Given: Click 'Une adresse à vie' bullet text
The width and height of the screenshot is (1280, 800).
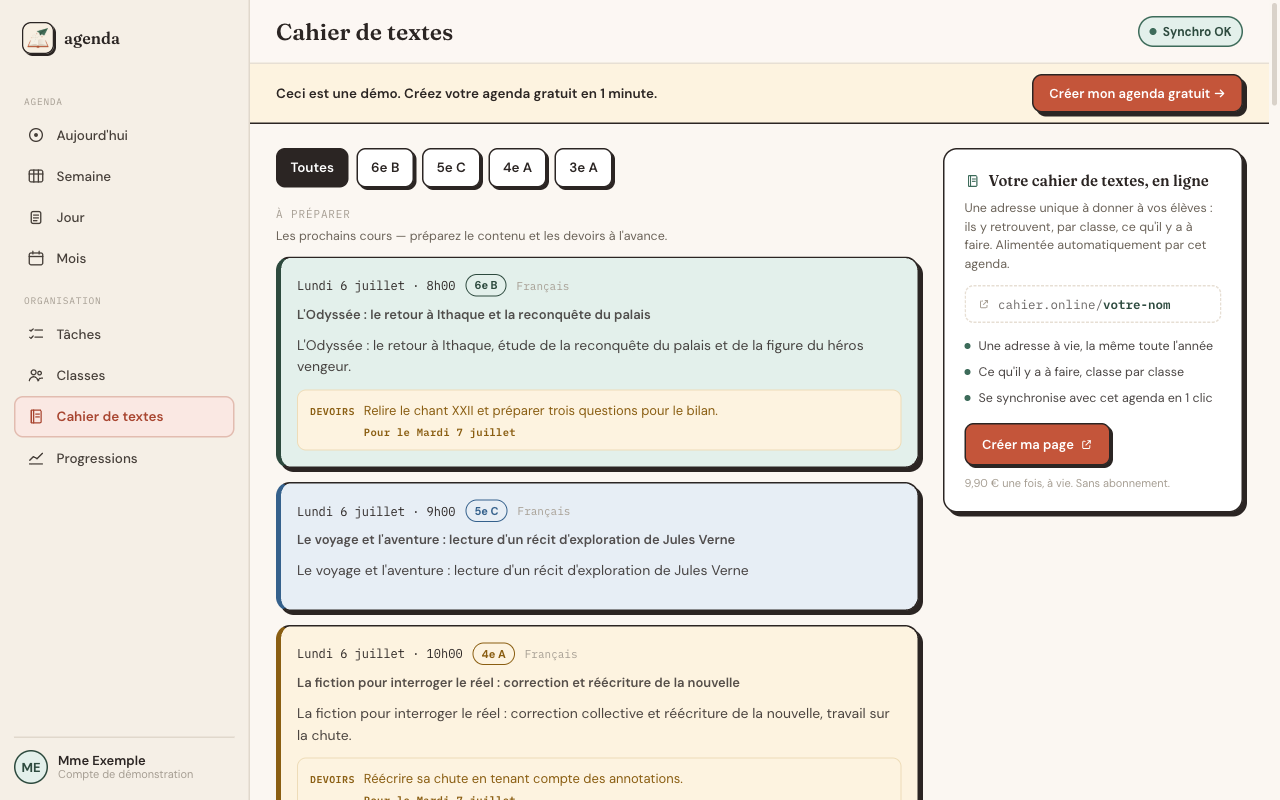Looking at the screenshot, I should click(1096, 346).
